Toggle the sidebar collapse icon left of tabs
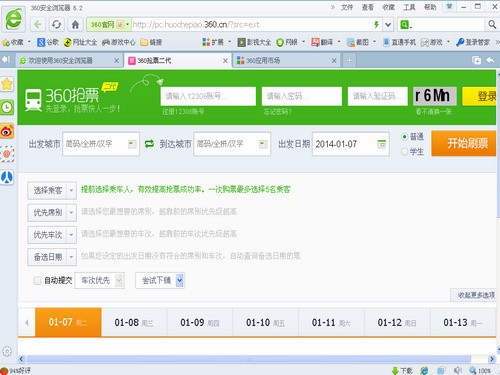The height and width of the screenshot is (375, 500). 6,60
